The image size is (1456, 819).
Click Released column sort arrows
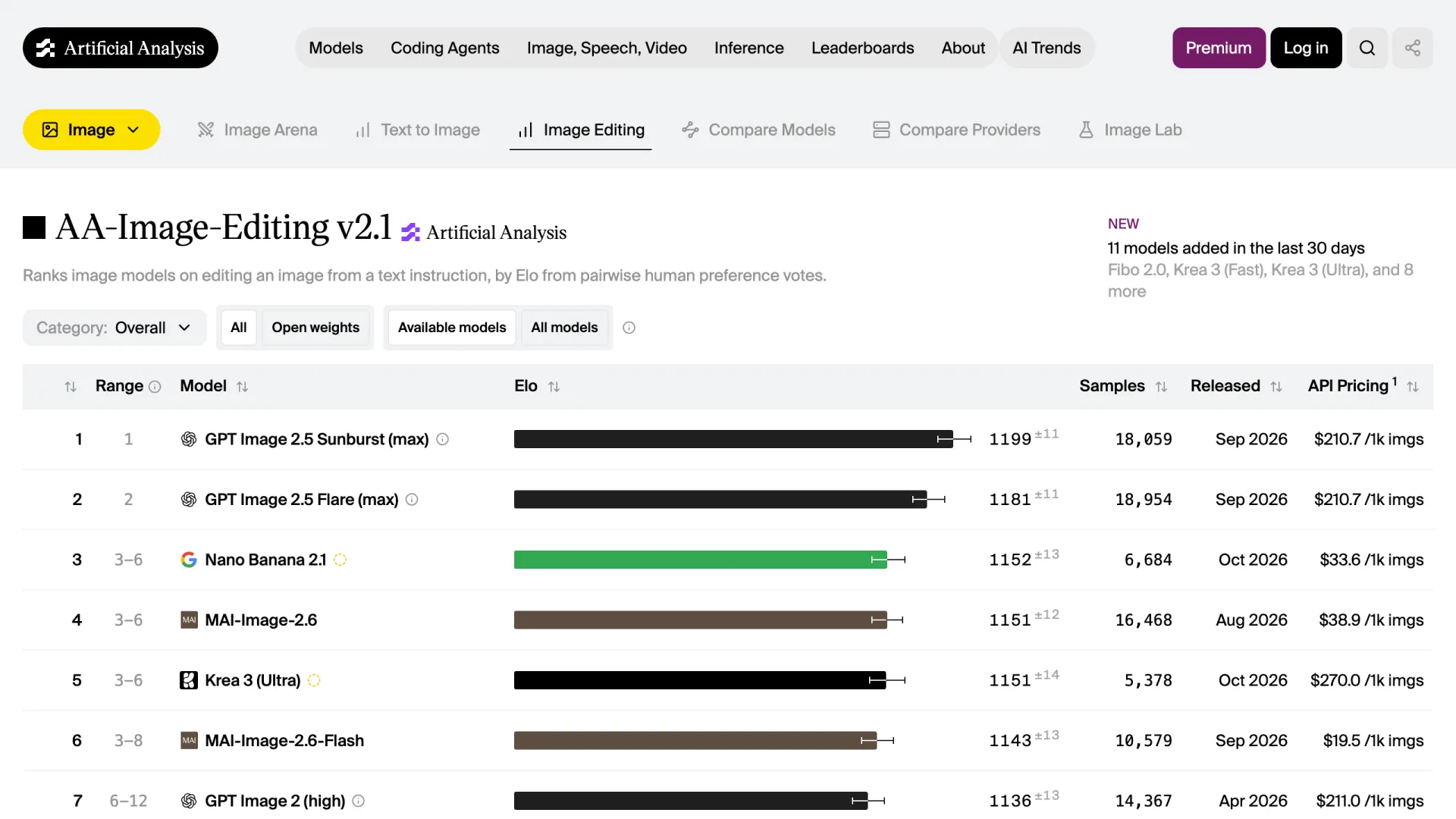coord(1276,387)
